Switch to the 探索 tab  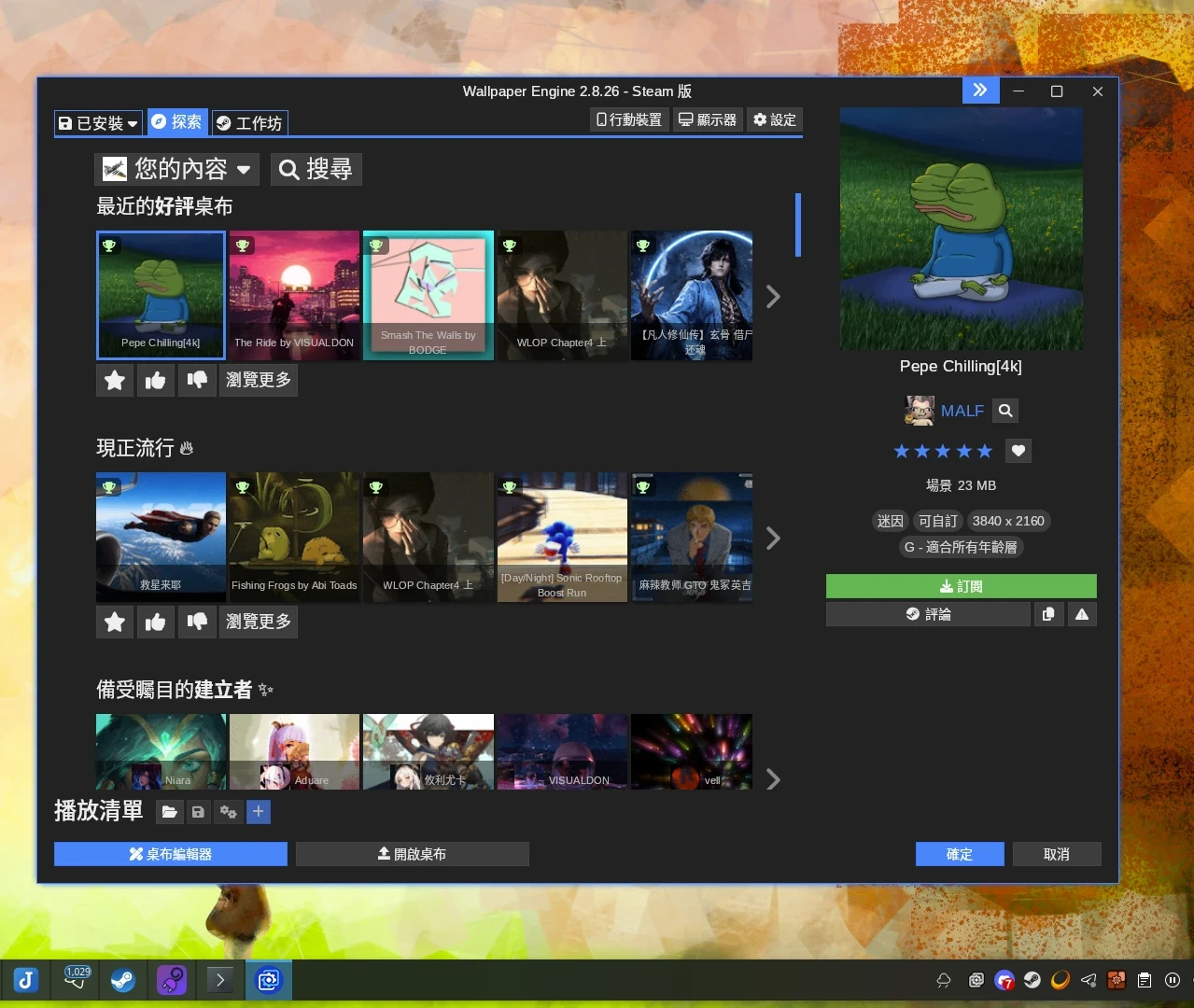click(x=176, y=121)
